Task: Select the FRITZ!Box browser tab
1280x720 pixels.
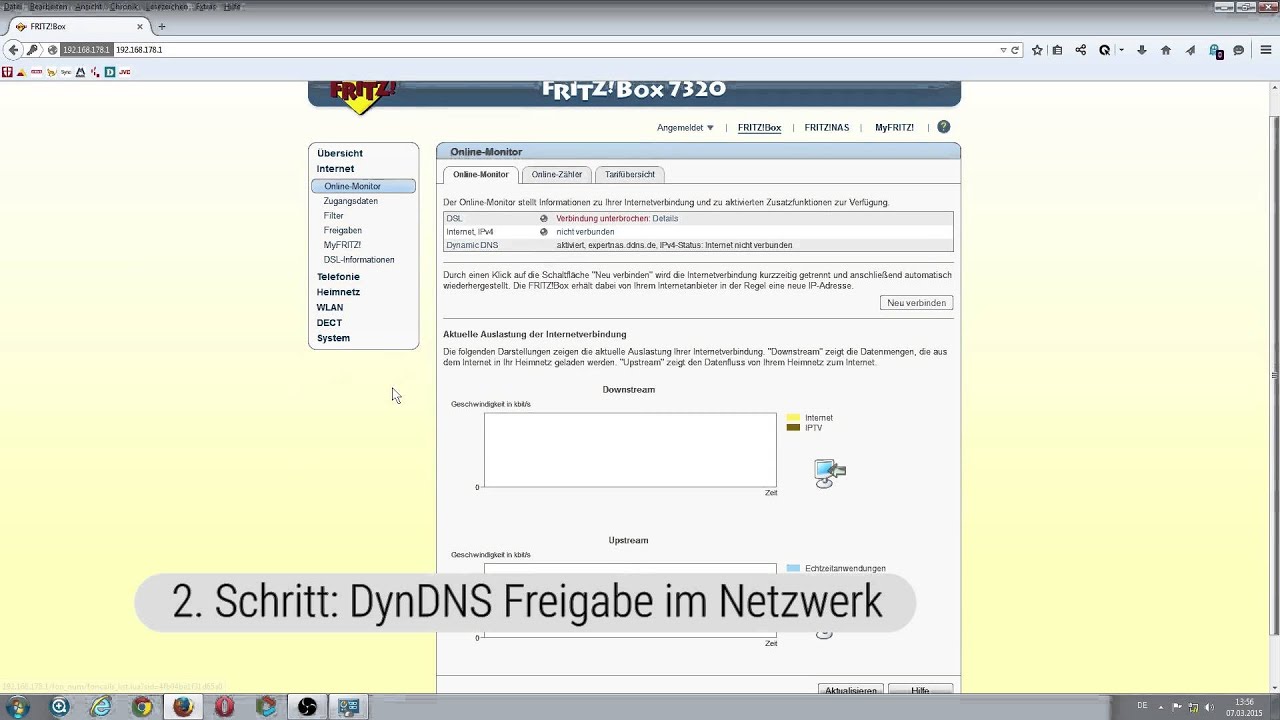Action: 78,27
